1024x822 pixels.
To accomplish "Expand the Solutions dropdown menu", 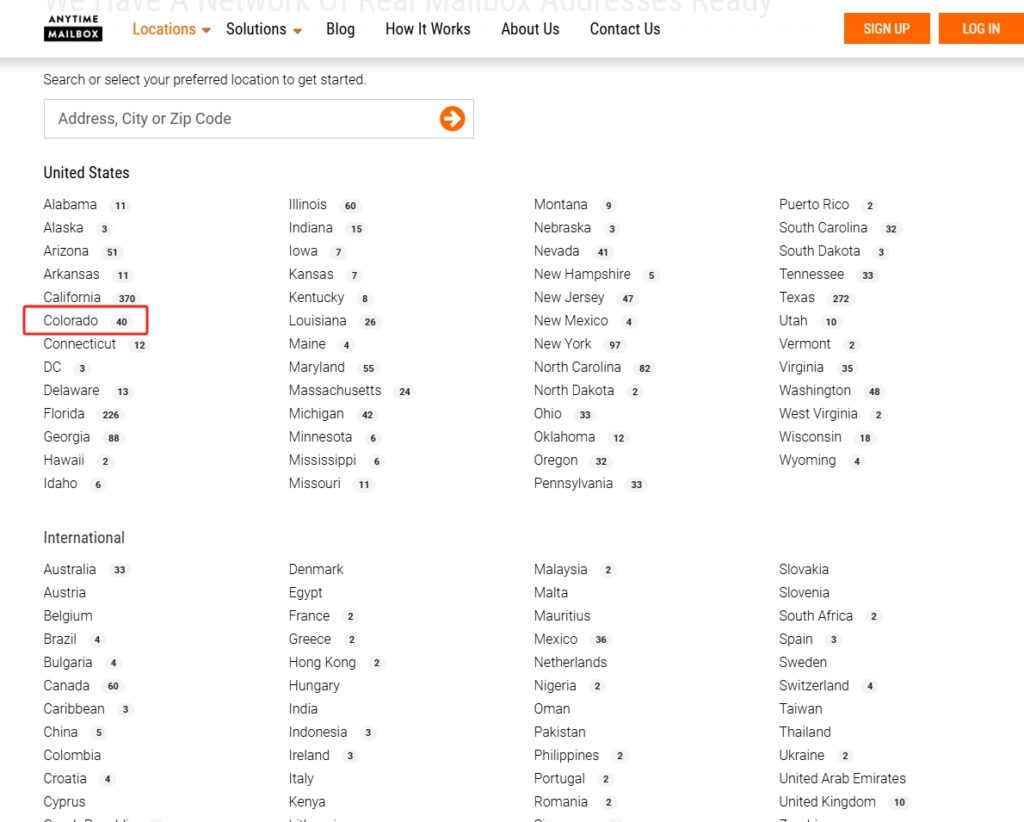I will pos(263,29).
